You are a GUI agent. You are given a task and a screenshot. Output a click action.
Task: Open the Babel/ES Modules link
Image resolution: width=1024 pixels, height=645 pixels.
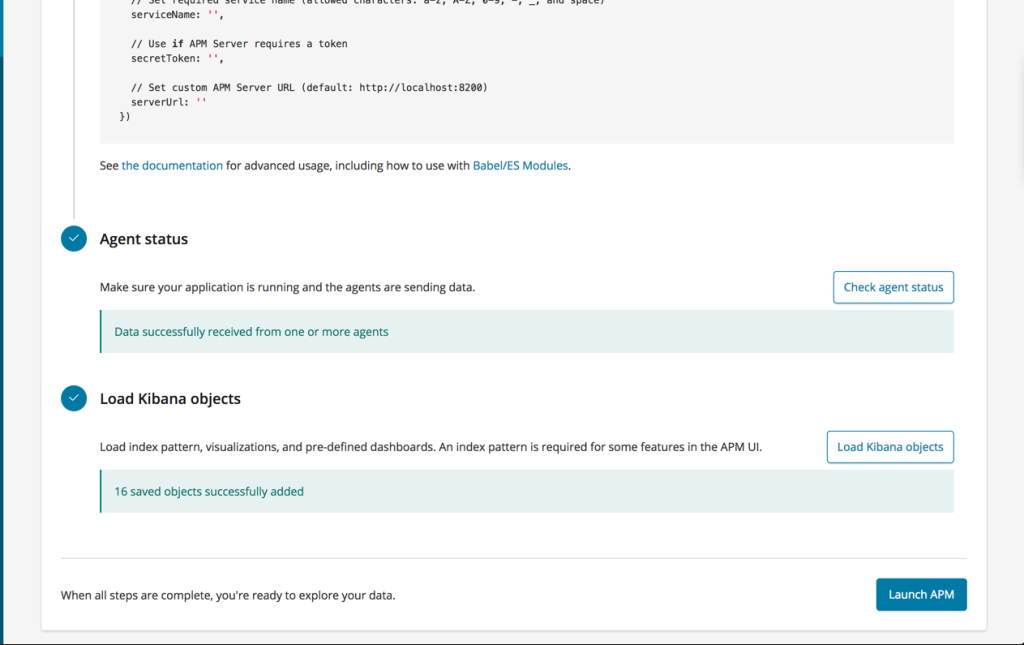tap(520, 165)
